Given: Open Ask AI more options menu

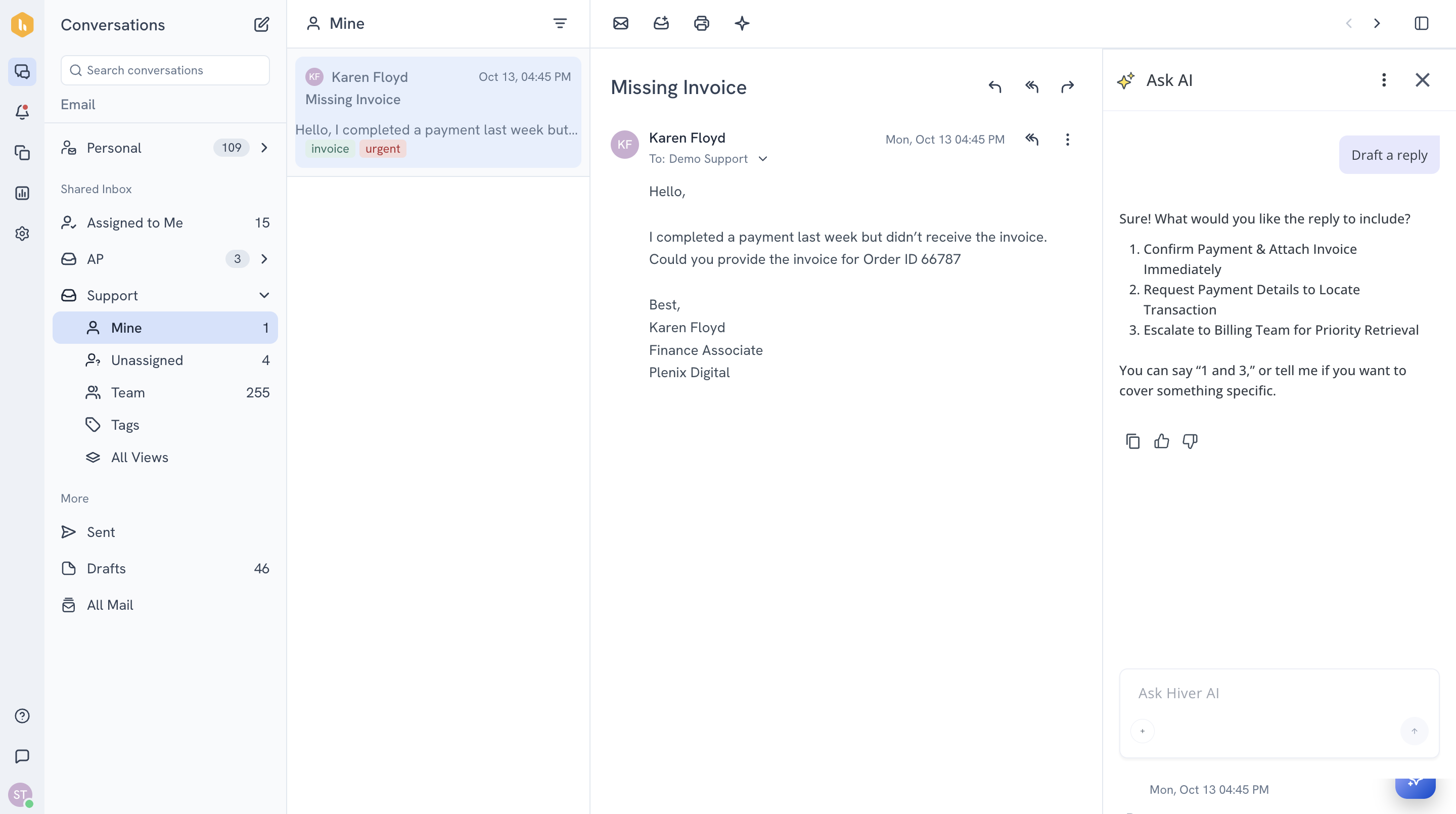Looking at the screenshot, I should (1384, 80).
